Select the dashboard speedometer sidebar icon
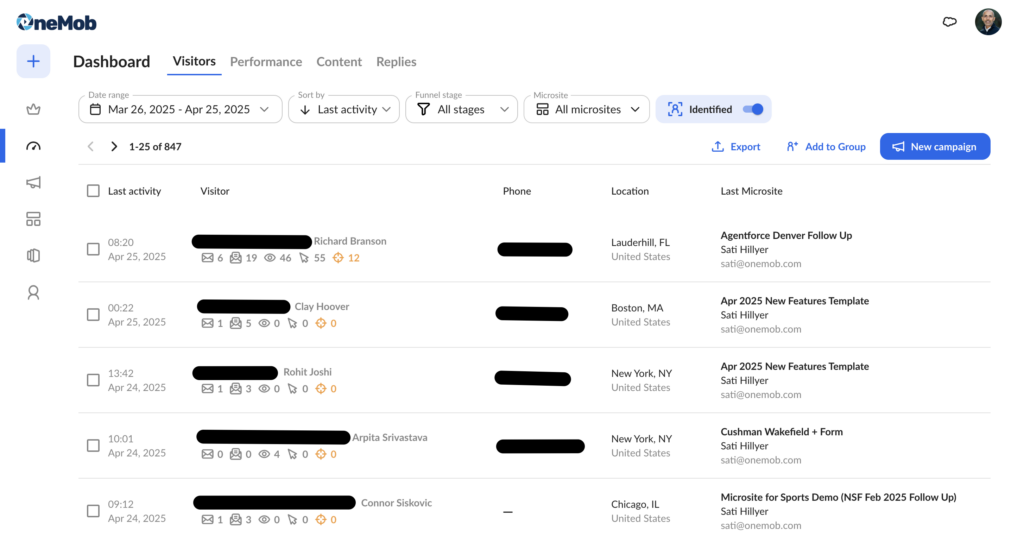Image resolution: width=1024 pixels, height=543 pixels. pos(33,146)
